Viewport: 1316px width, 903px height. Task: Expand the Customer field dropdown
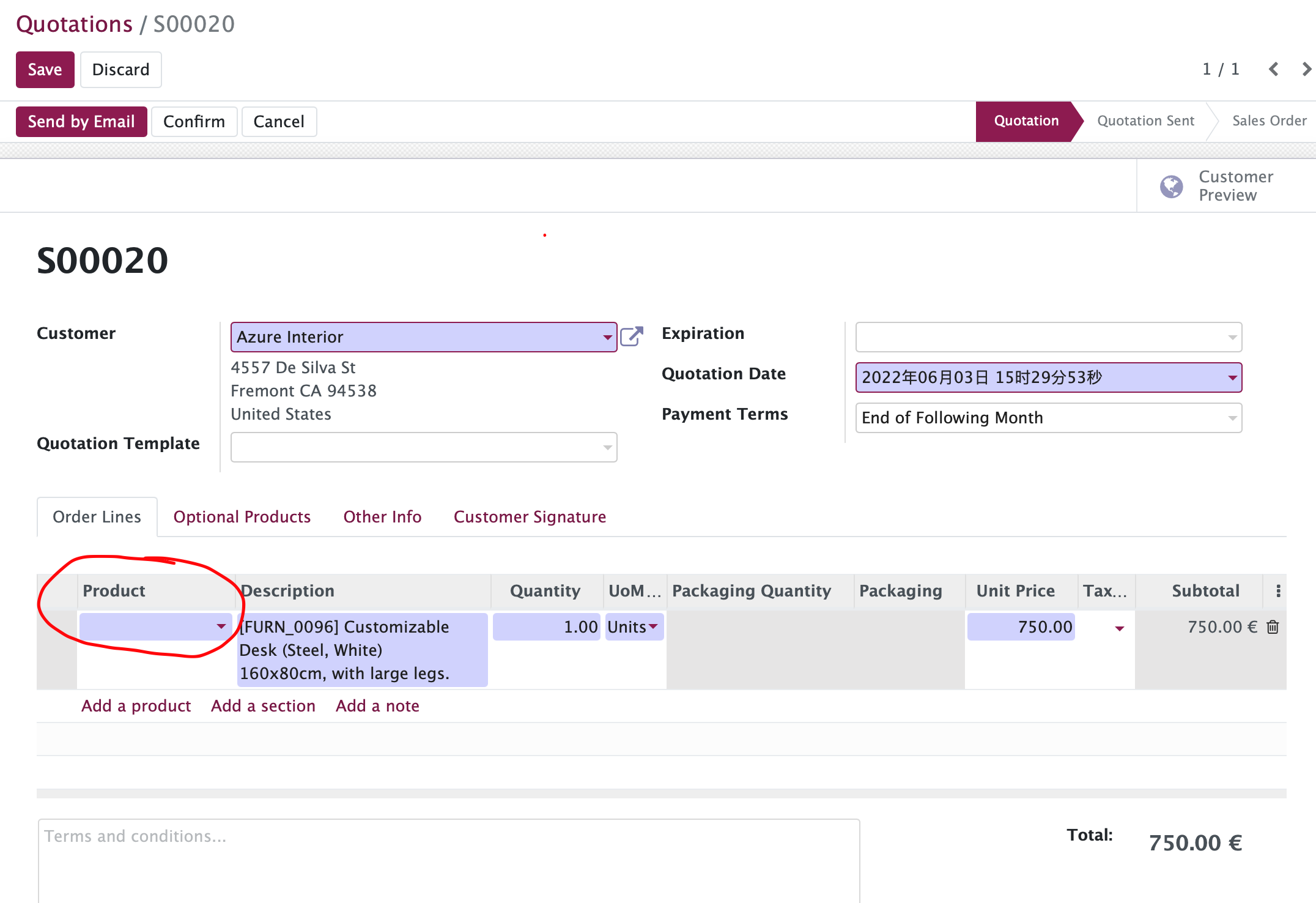pyautogui.click(x=607, y=336)
